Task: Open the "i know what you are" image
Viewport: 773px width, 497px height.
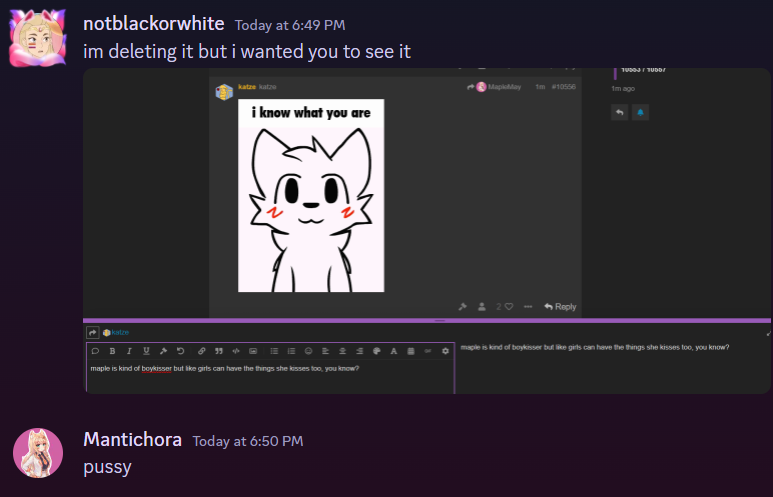Action: tap(311, 195)
